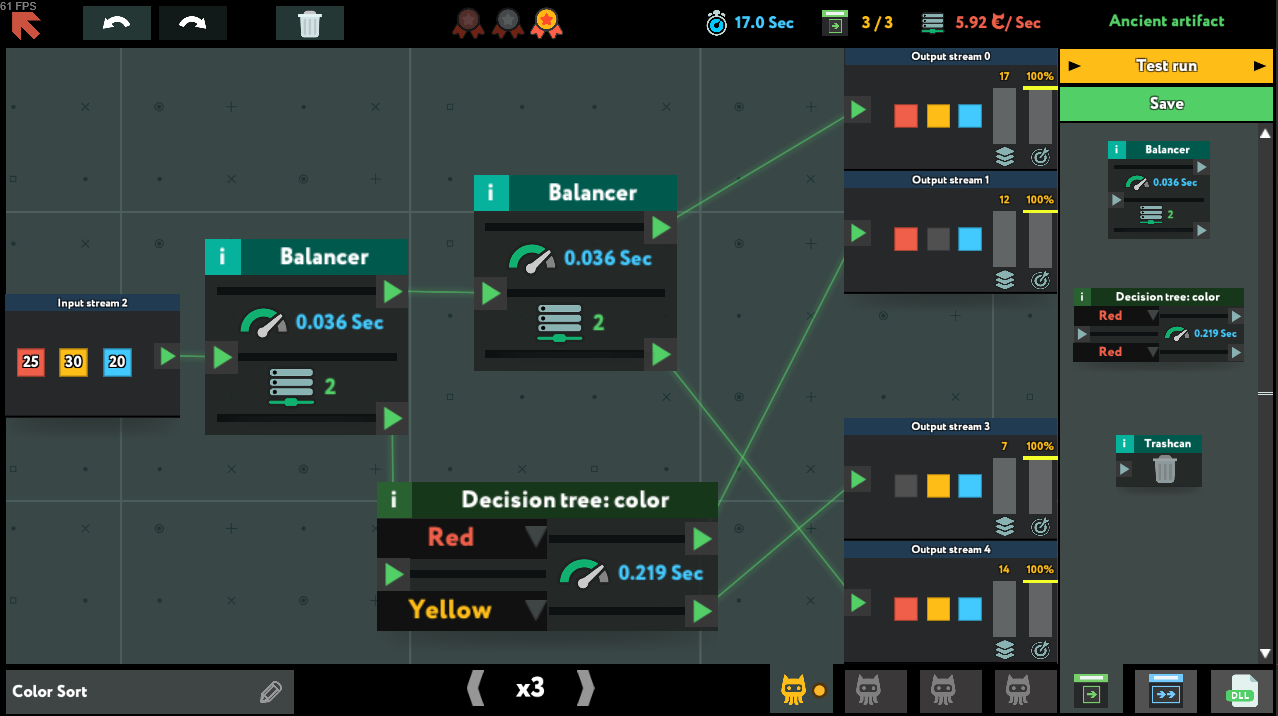Image resolution: width=1278 pixels, height=716 pixels.
Task: Click the pencil icon to rename Color Sort
Action: (x=270, y=692)
